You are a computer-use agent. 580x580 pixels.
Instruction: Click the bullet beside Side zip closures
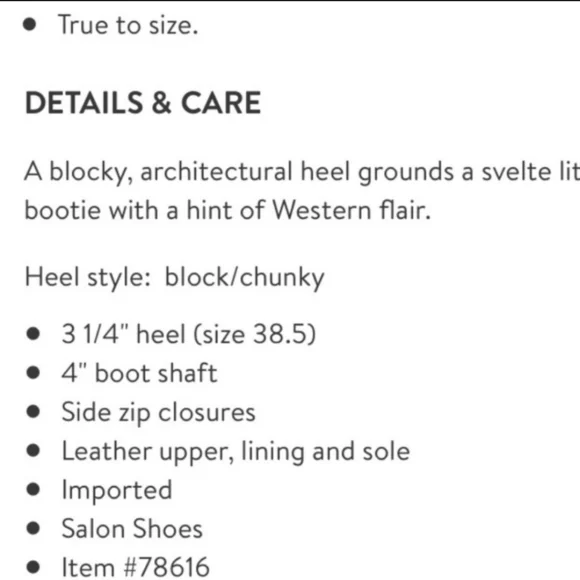pyautogui.click(x=33, y=412)
